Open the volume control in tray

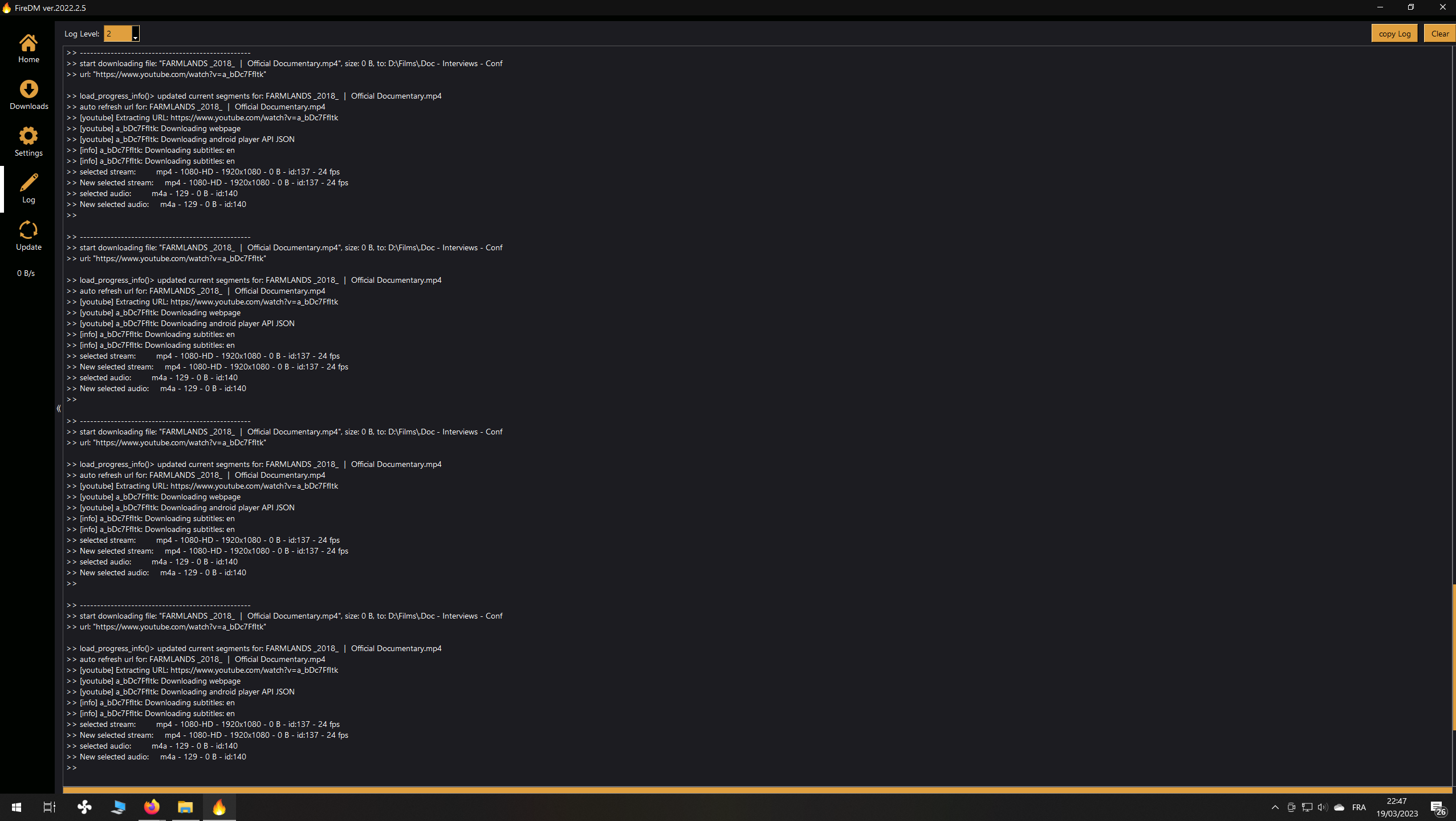pyautogui.click(x=1323, y=807)
